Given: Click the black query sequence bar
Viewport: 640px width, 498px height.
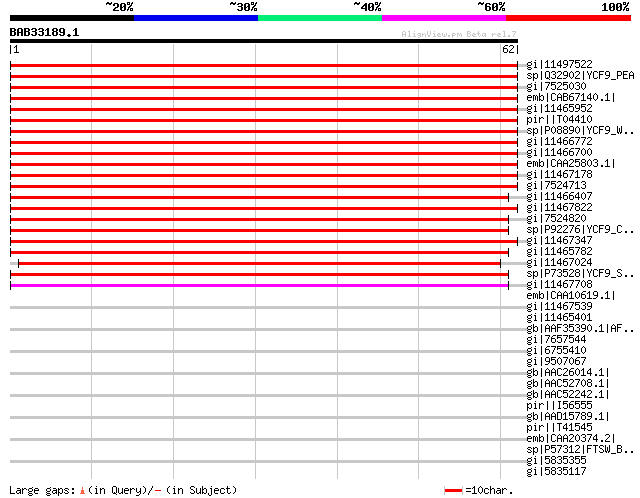Looking at the screenshot, I should click(264, 41).
